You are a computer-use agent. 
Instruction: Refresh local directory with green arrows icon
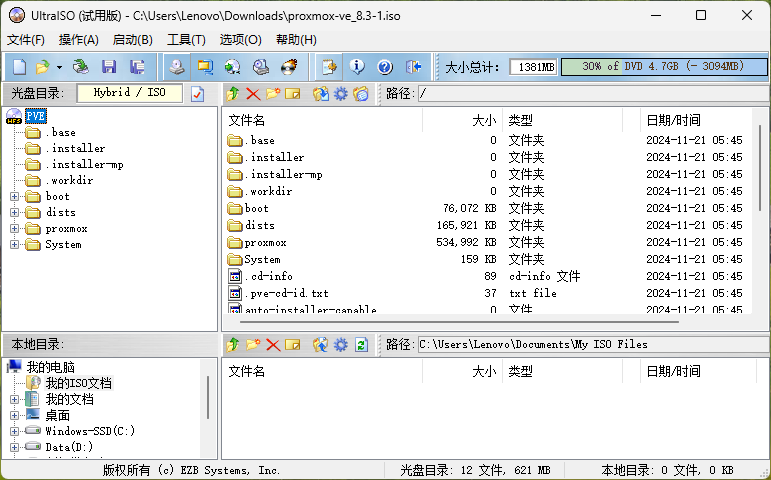(x=361, y=344)
